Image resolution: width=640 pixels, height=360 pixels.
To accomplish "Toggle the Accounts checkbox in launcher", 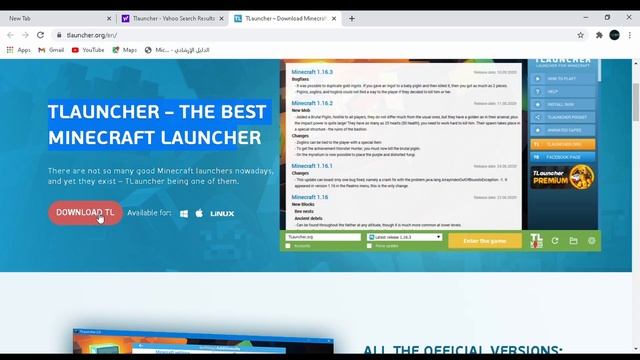I will point(288,246).
